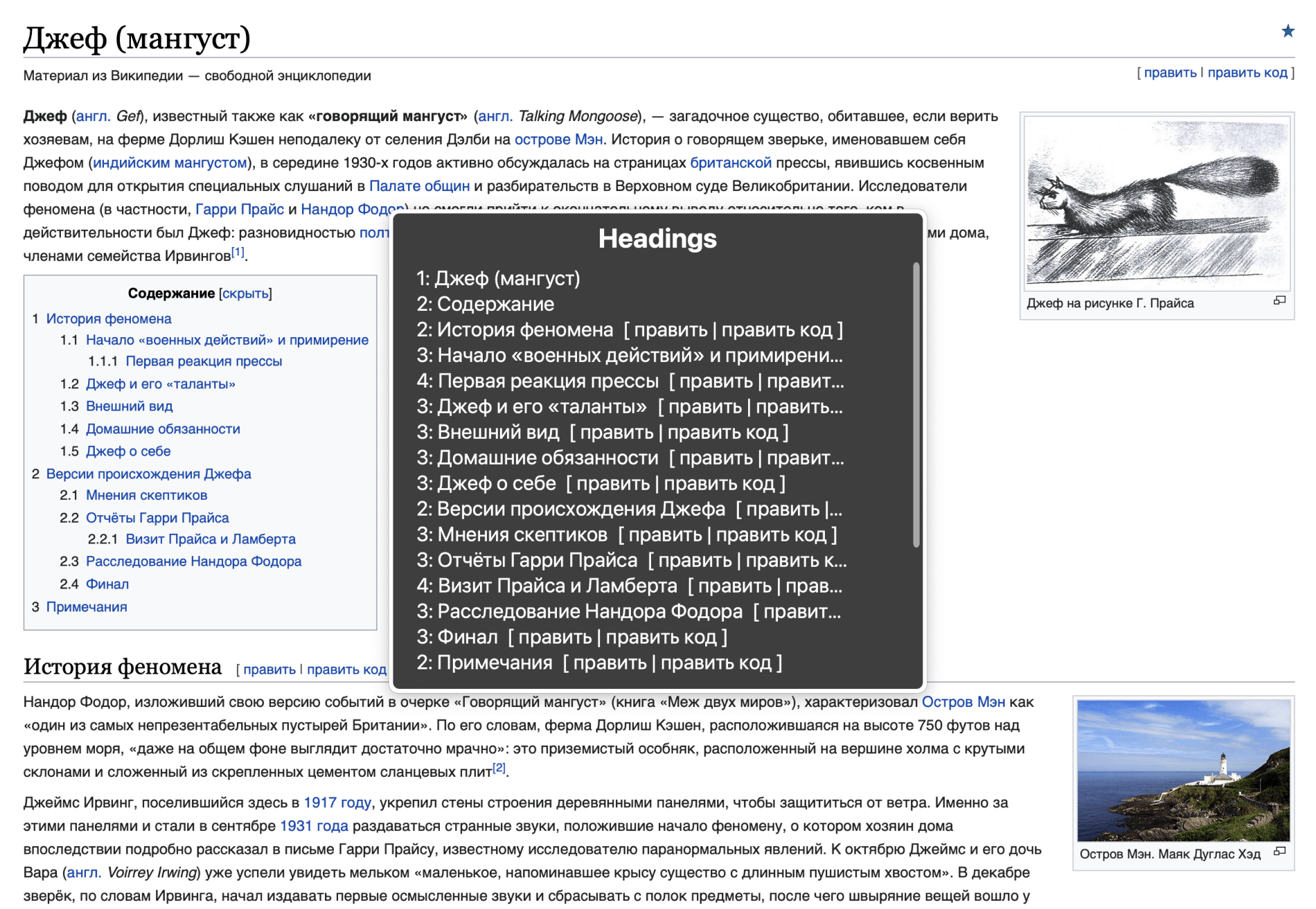Click top-right править код link

1247,73
